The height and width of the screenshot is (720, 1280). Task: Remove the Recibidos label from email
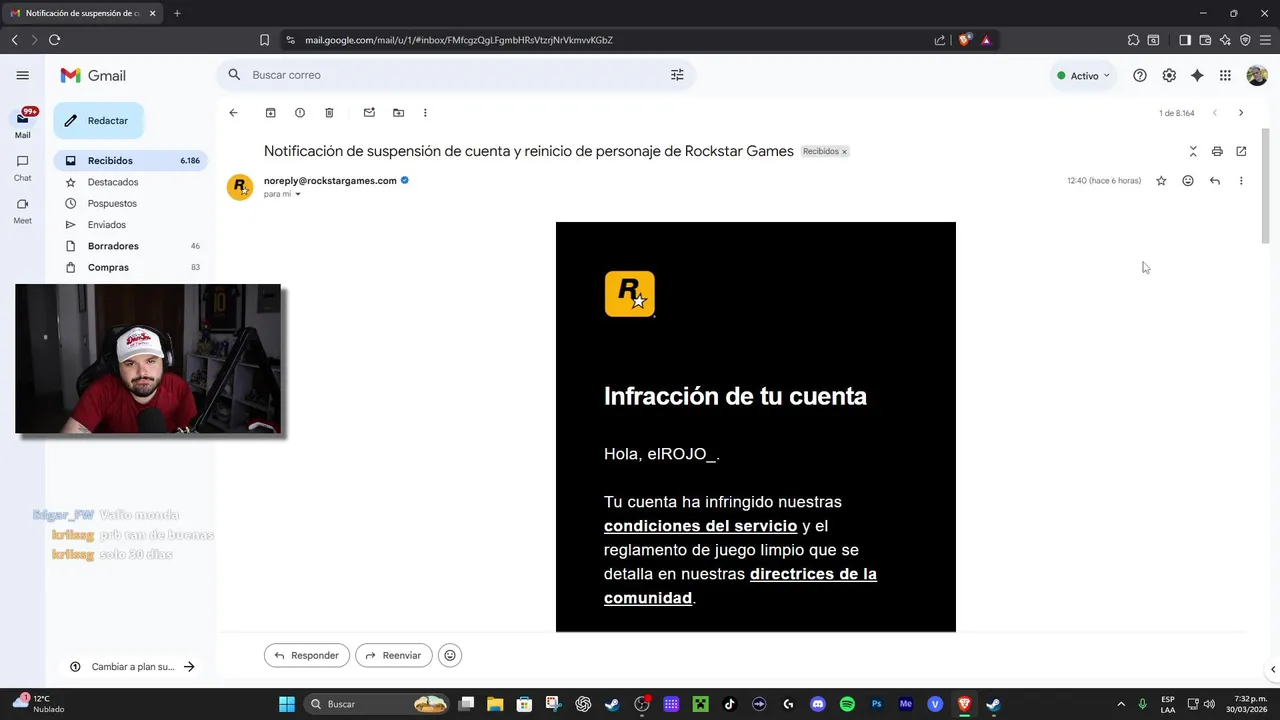[844, 152]
